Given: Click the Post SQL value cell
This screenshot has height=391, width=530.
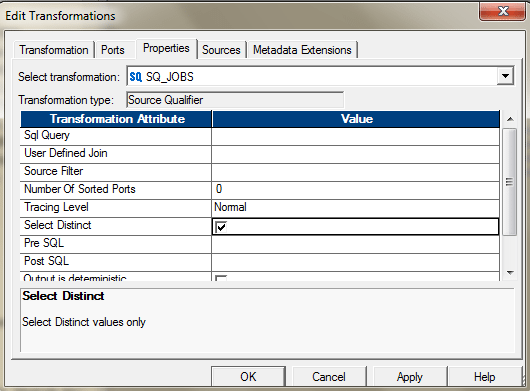Looking at the screenshot, I should point(356,262).
